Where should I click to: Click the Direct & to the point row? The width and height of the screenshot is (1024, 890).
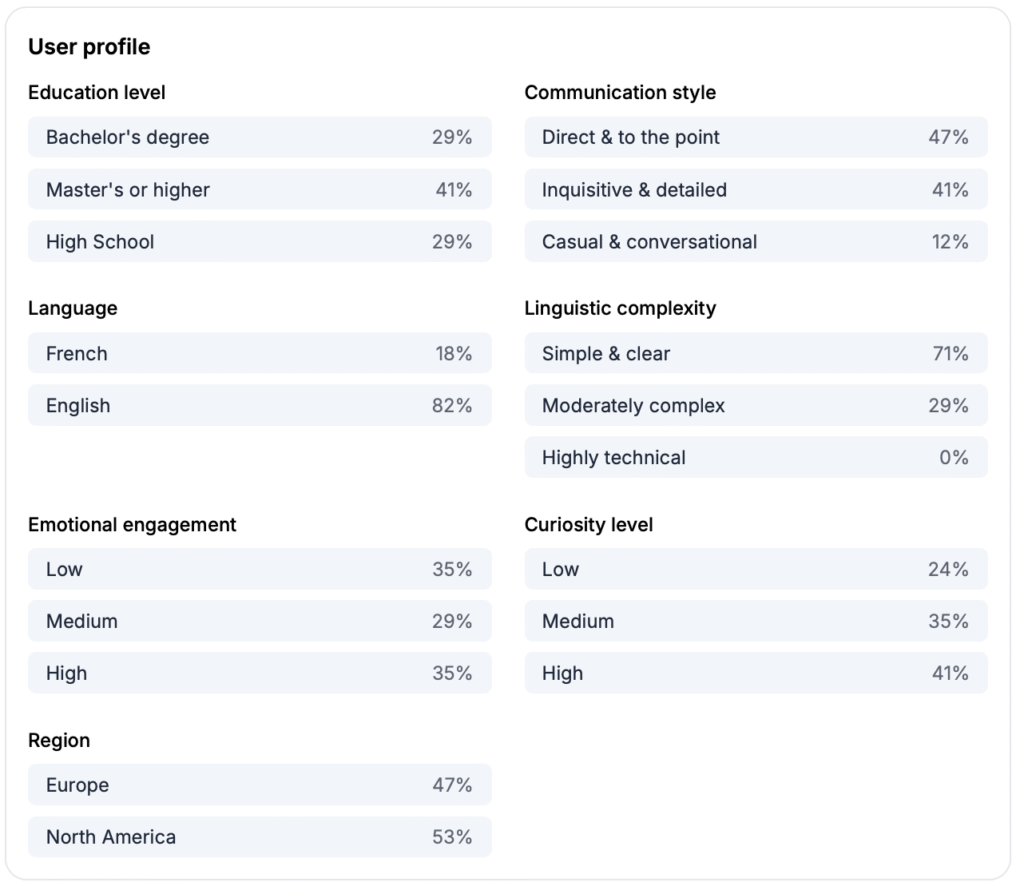point(755,137)
